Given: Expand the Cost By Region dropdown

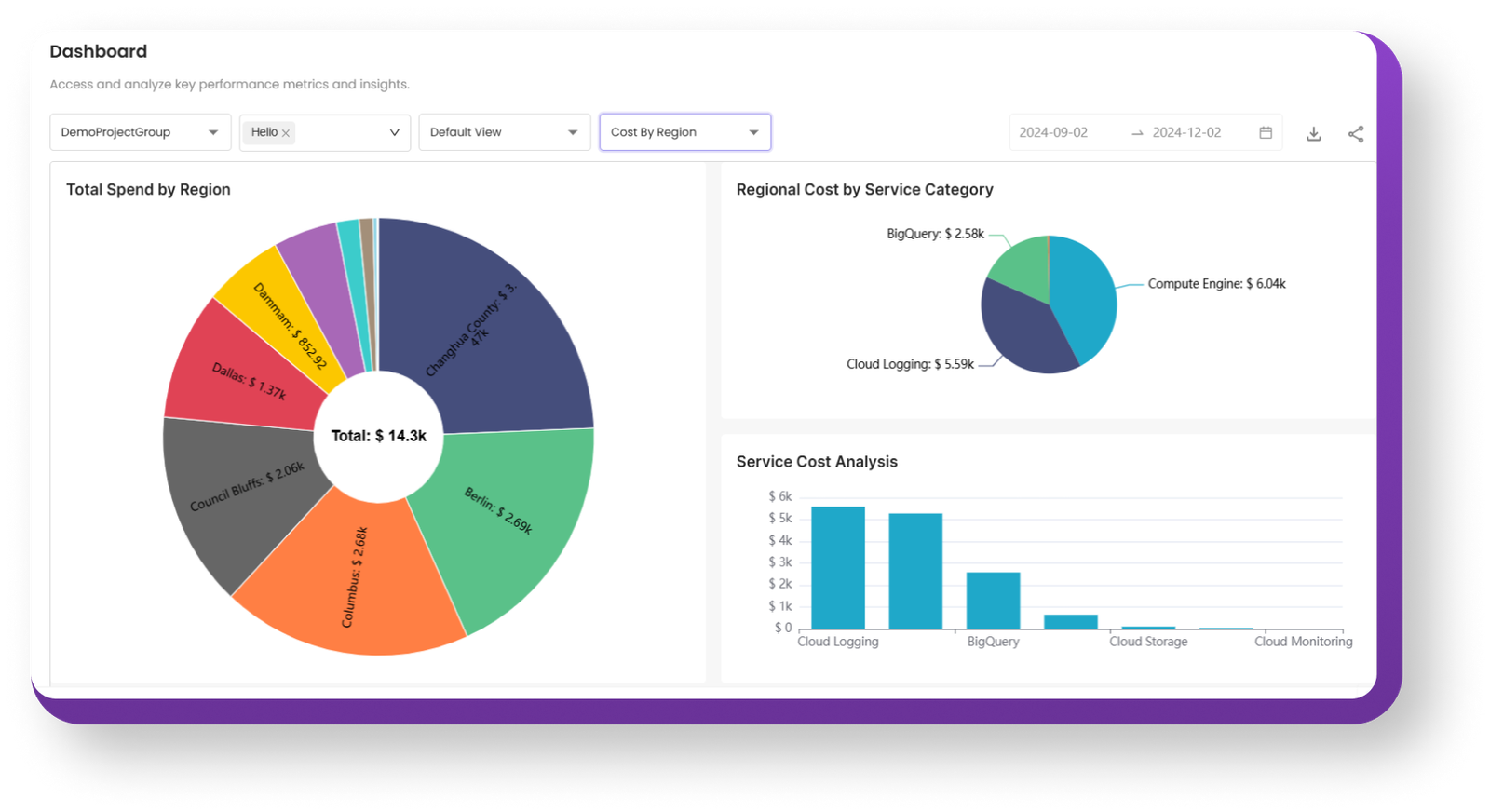Looking at the screenshot, I should [684, 132].
